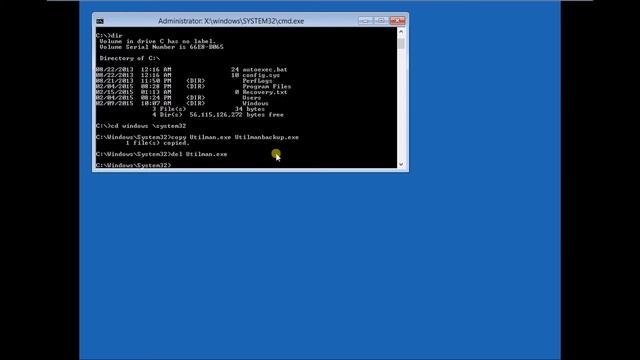Click the 'Directory of C:\' line

point(129,58)
